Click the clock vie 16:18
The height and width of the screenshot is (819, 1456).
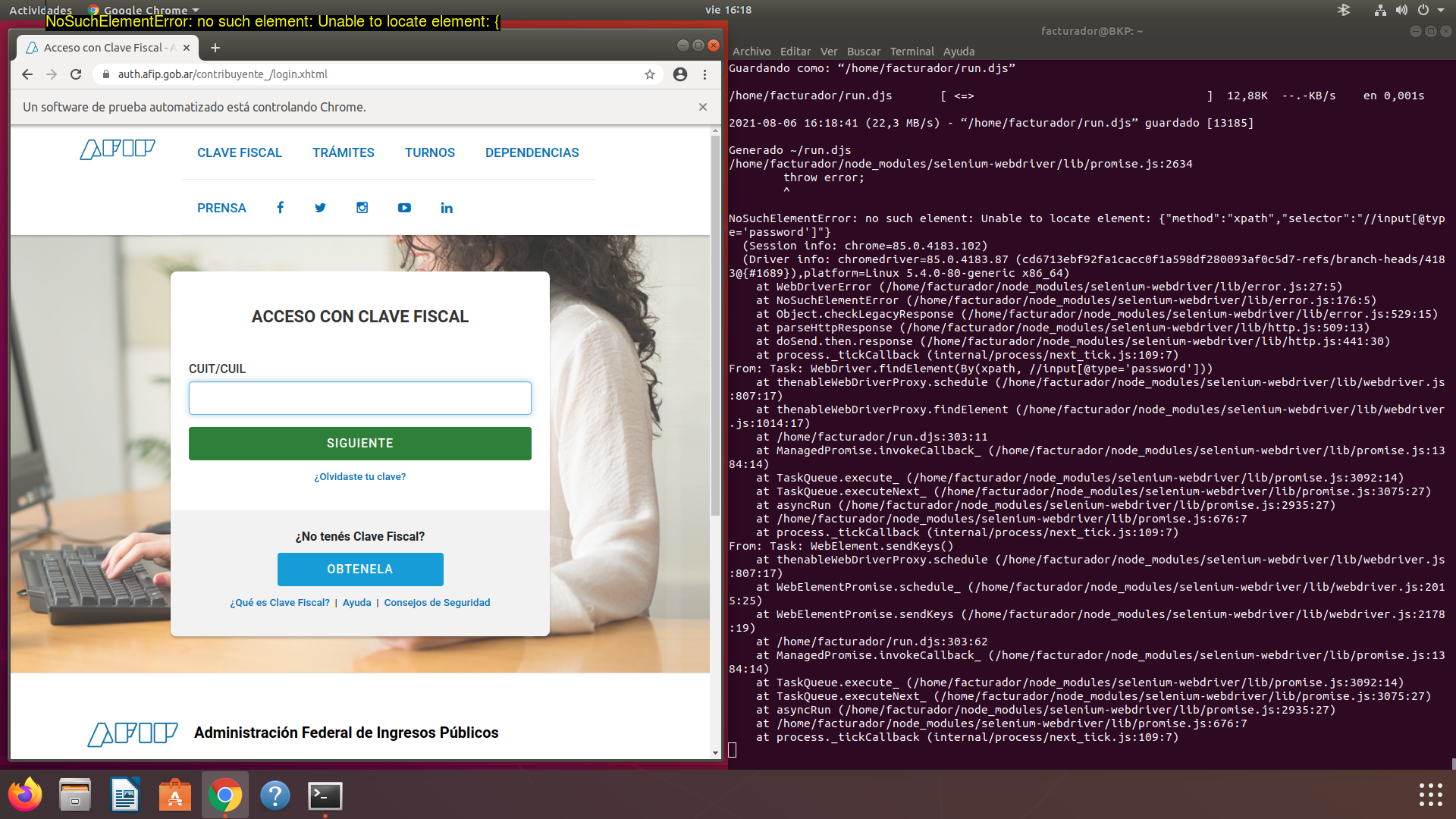click(x=728, y=10)
